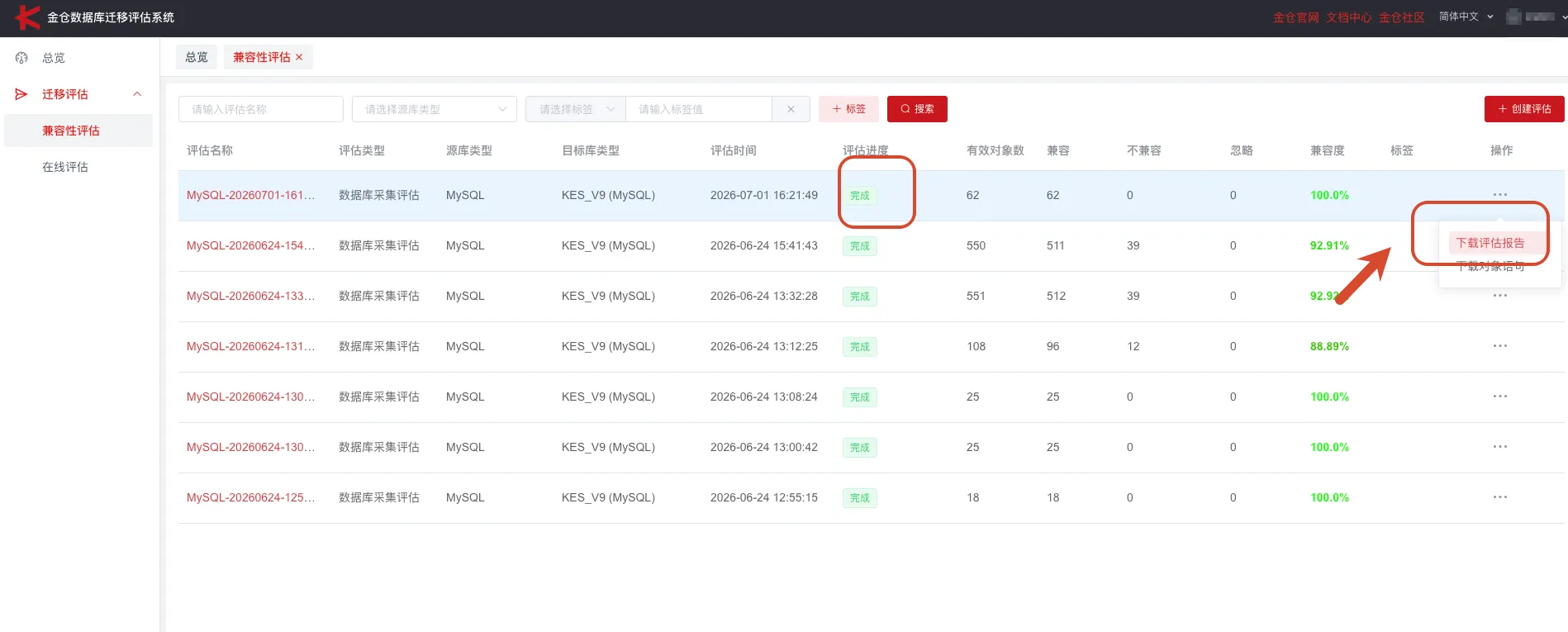Click the 迁移评估 paper-plane icon
This screenshot has width=1568, height=632.
click(x=21, y=94)
